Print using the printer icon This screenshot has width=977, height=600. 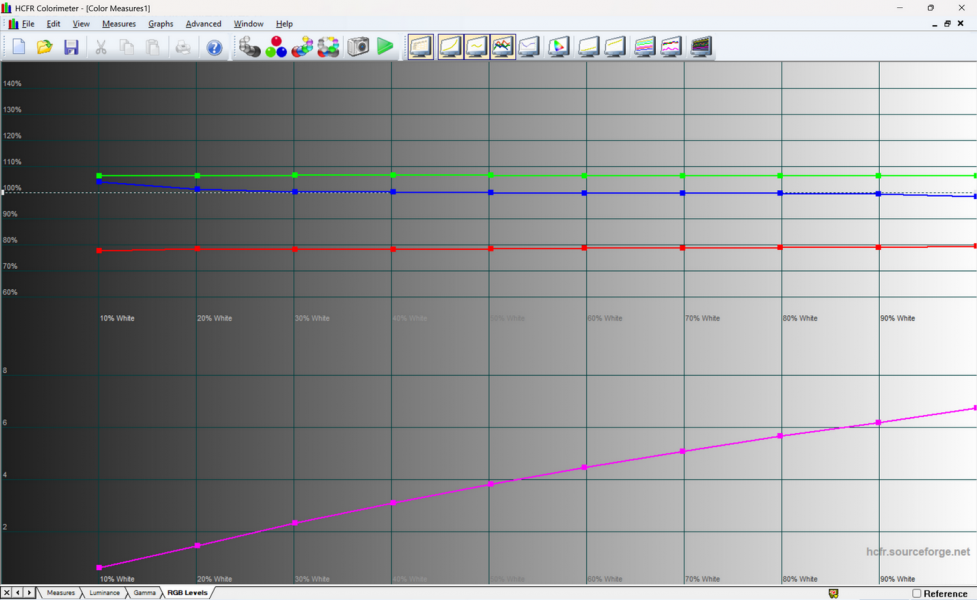coord(183,47)
